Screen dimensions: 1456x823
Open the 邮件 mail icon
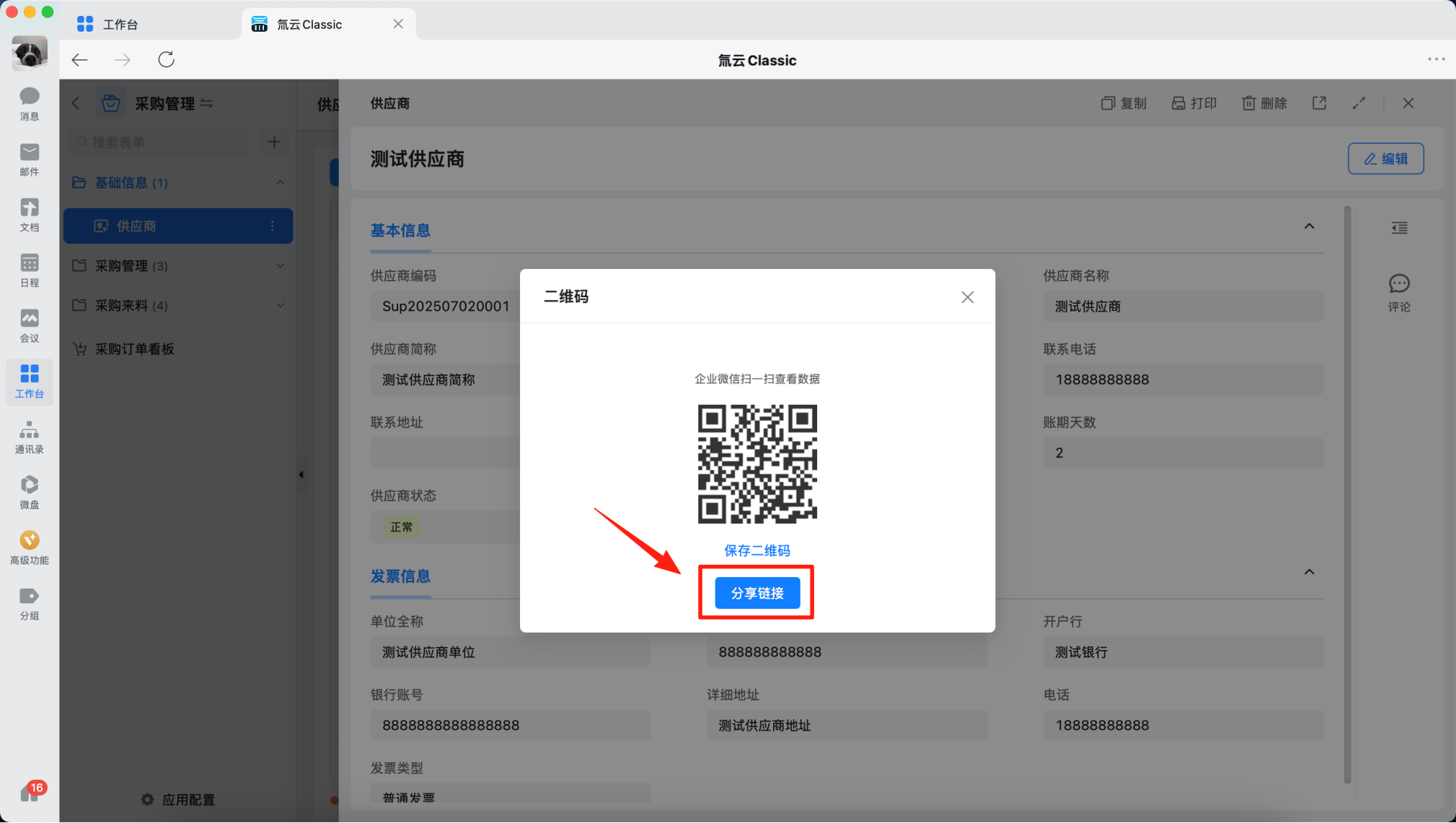tap(30, 159)
